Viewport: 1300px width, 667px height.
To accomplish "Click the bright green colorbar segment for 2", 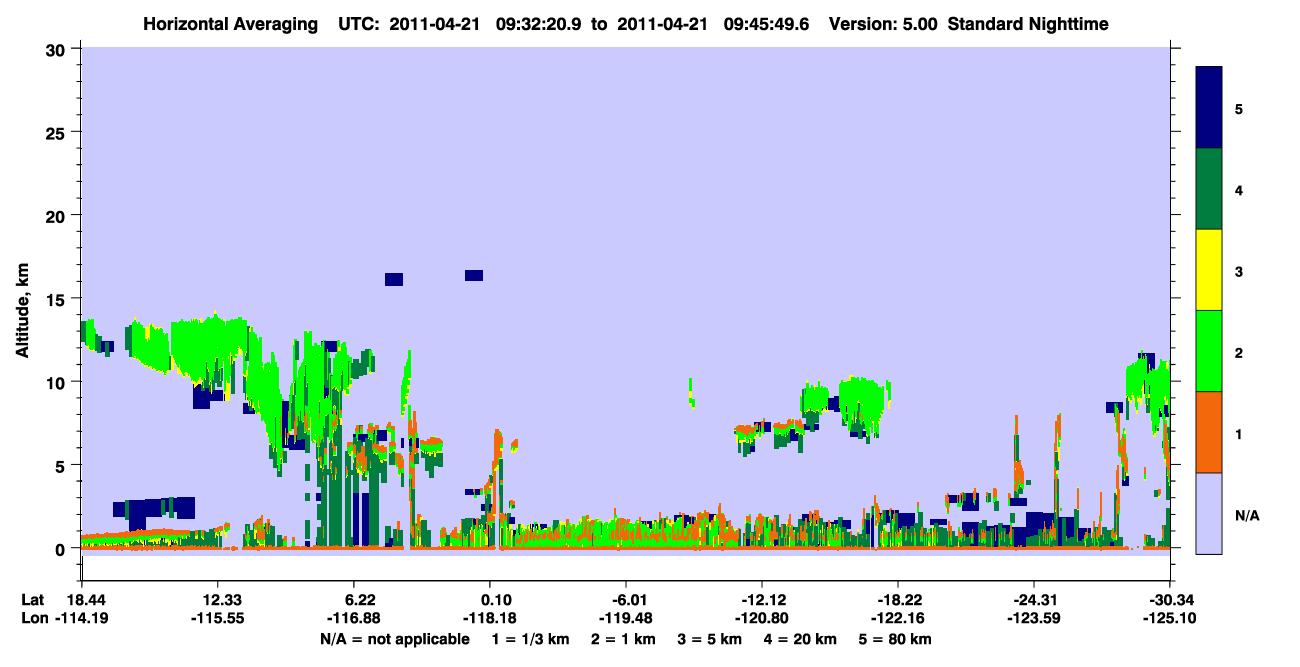I will coord(1209,351).
